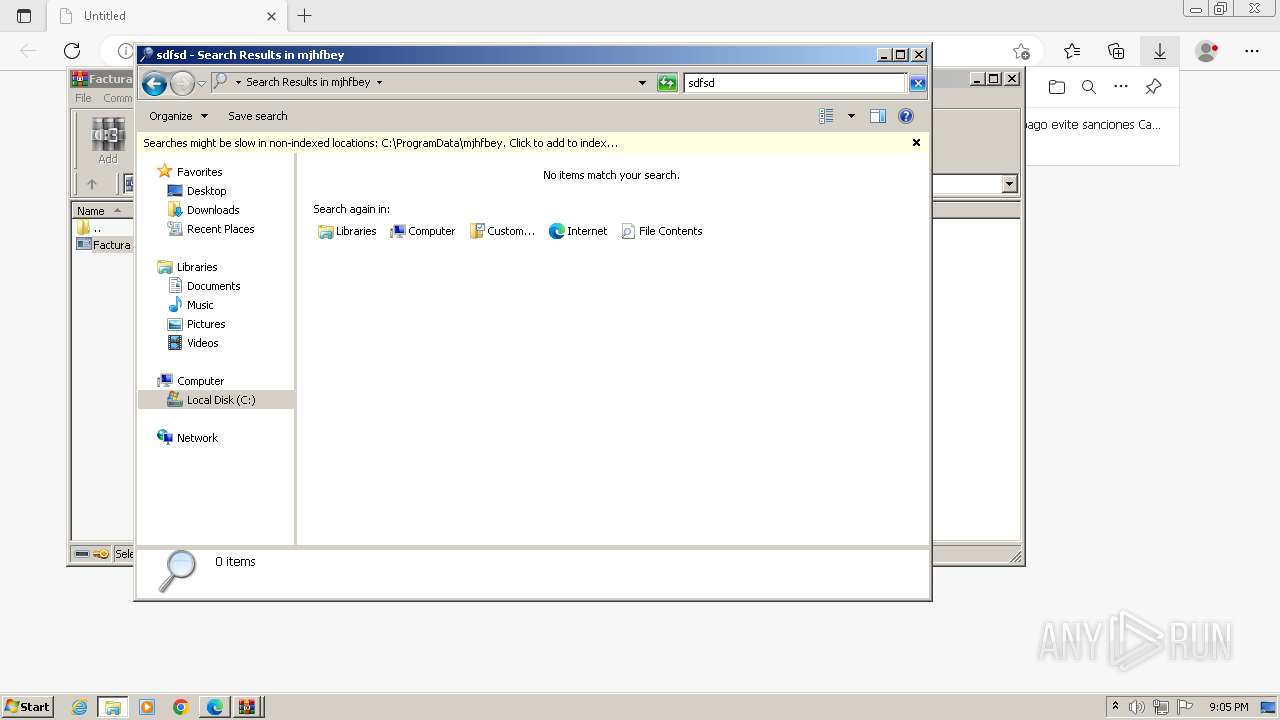The image size is (1280, 720).
Task: Select Favorites in the navigation pane
Action: [190, 172]
